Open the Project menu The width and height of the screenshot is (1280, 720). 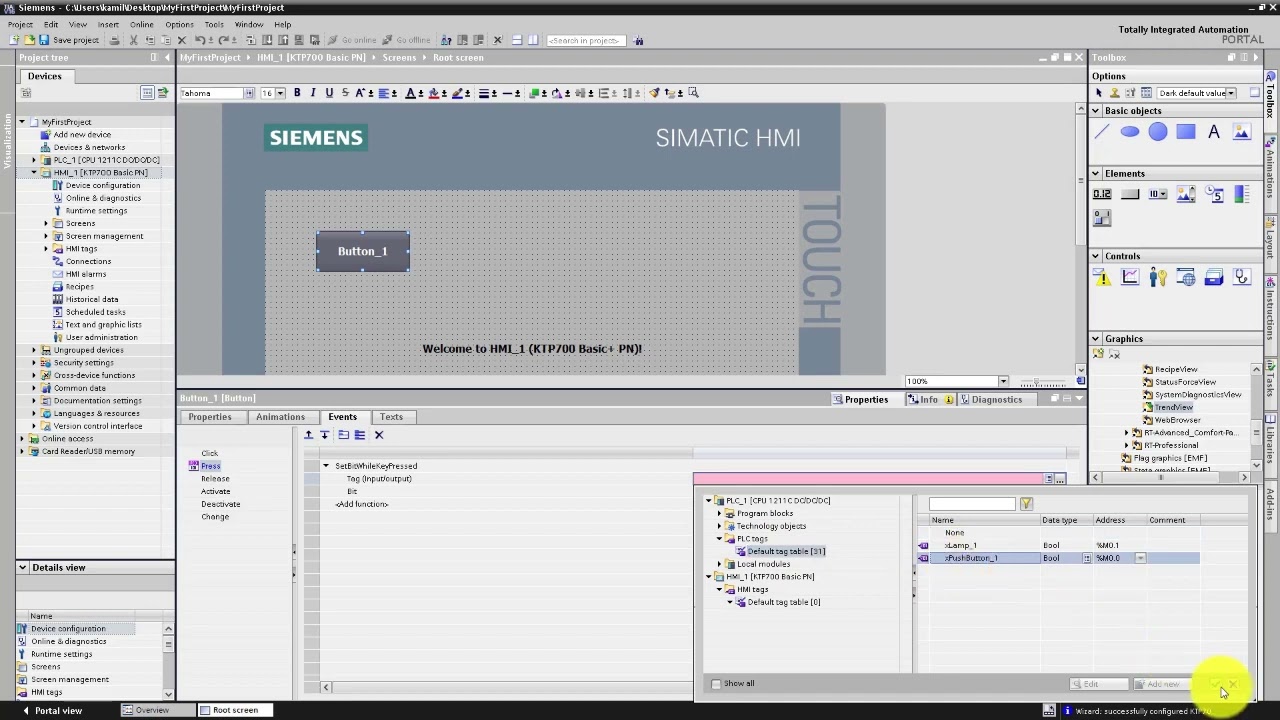click(20, 24)
